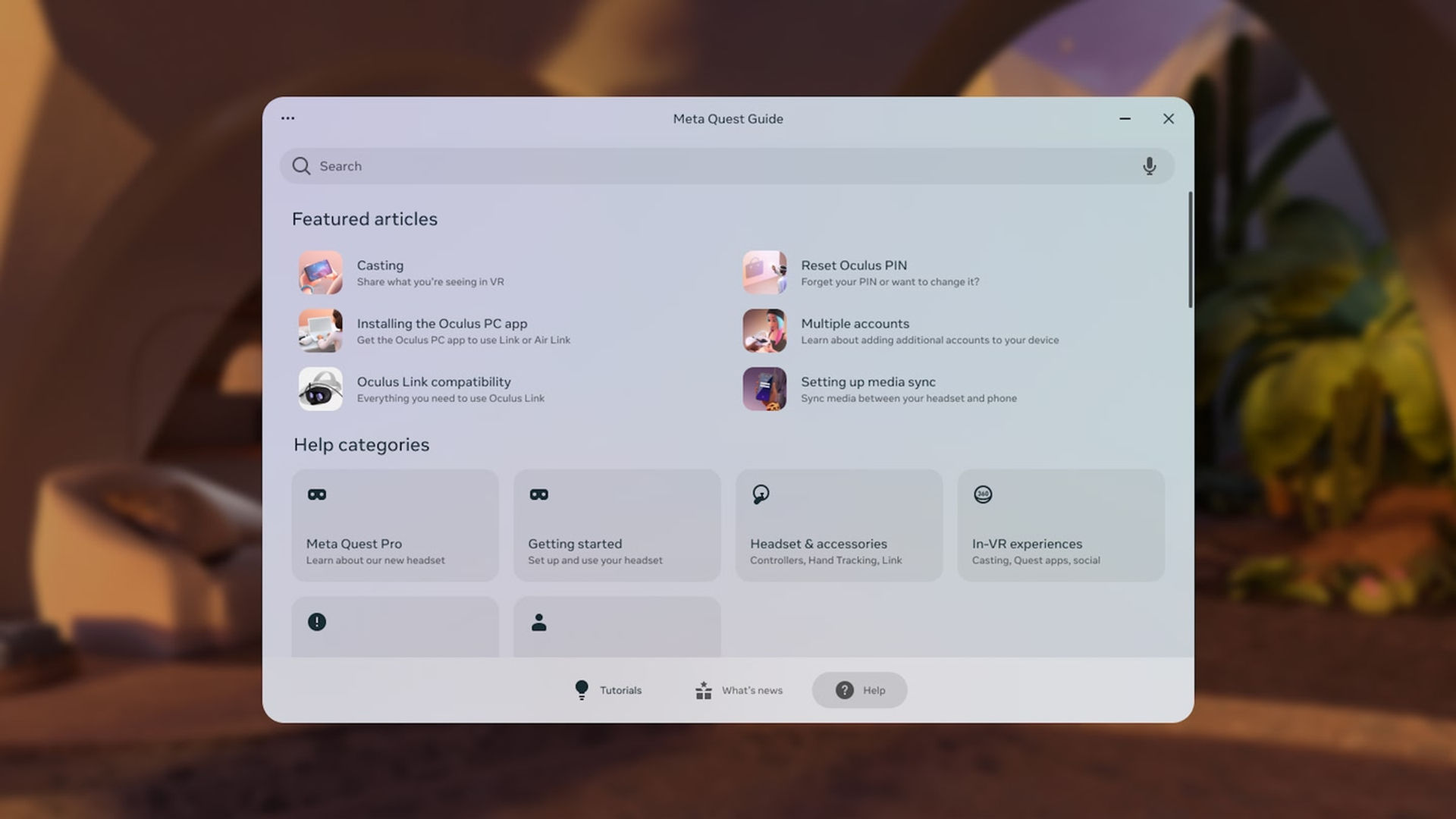This screenshot has height=819, width=1456.
Task: Click the Meta Quest Guide window title
Action: coord(728,119)
